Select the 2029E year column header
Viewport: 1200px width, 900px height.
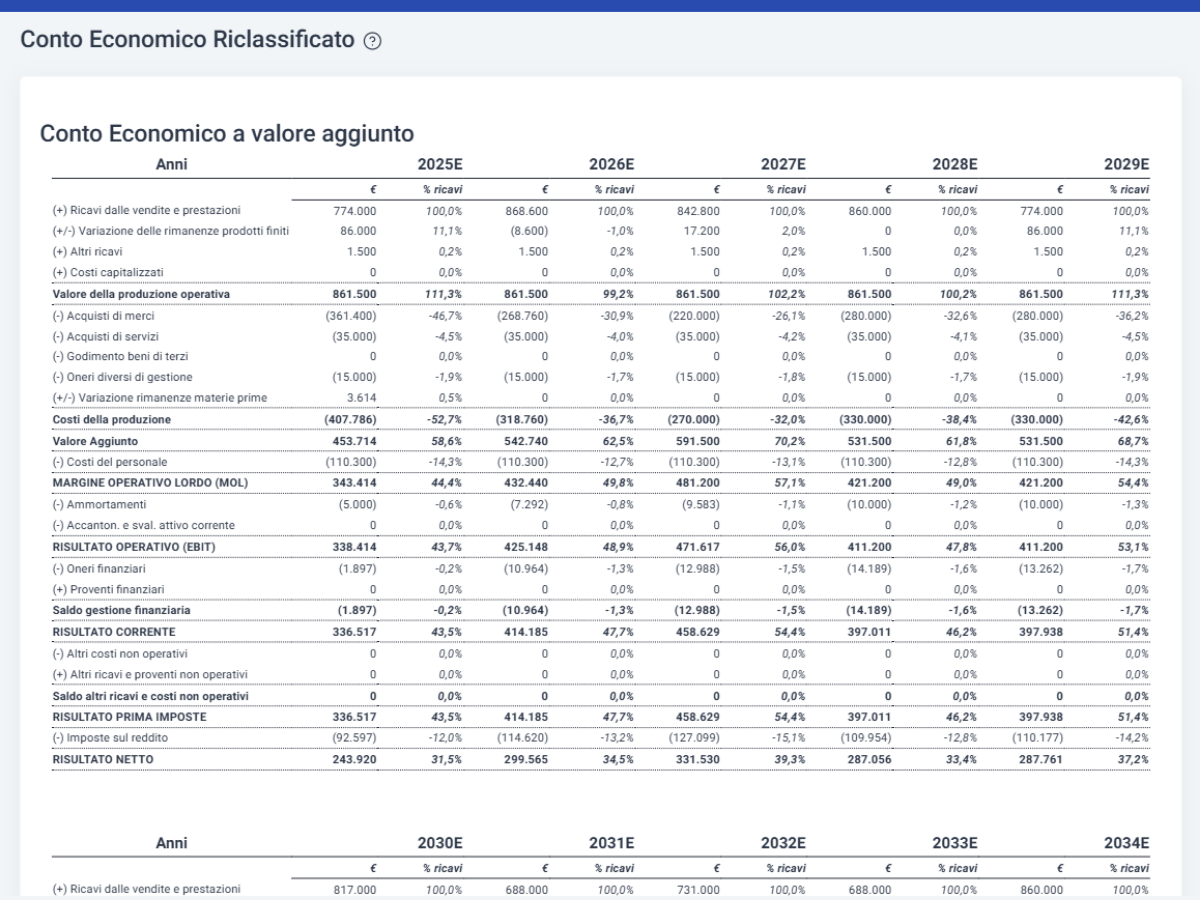pos(1126,164)
